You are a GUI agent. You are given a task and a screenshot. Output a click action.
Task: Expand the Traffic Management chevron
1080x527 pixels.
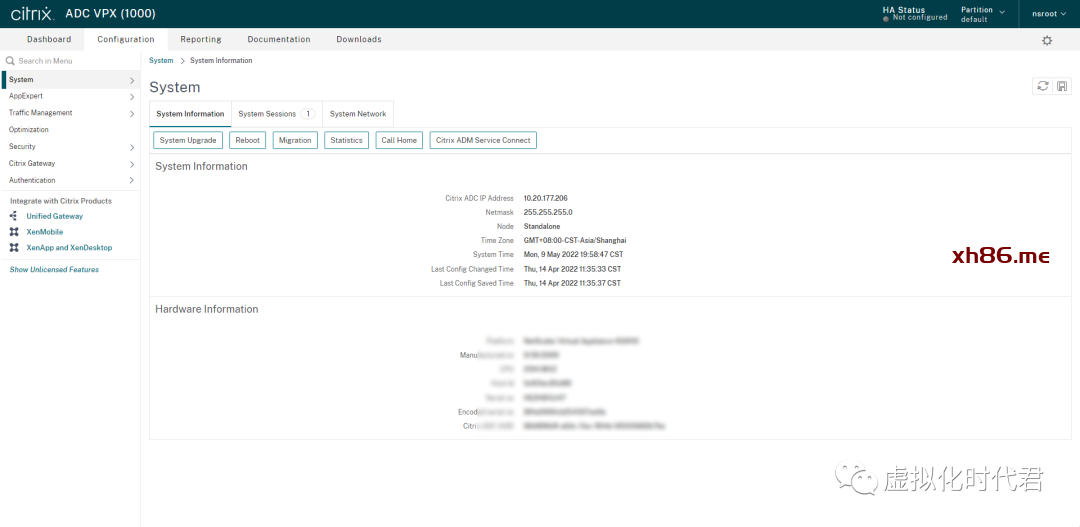pos(132,113)
